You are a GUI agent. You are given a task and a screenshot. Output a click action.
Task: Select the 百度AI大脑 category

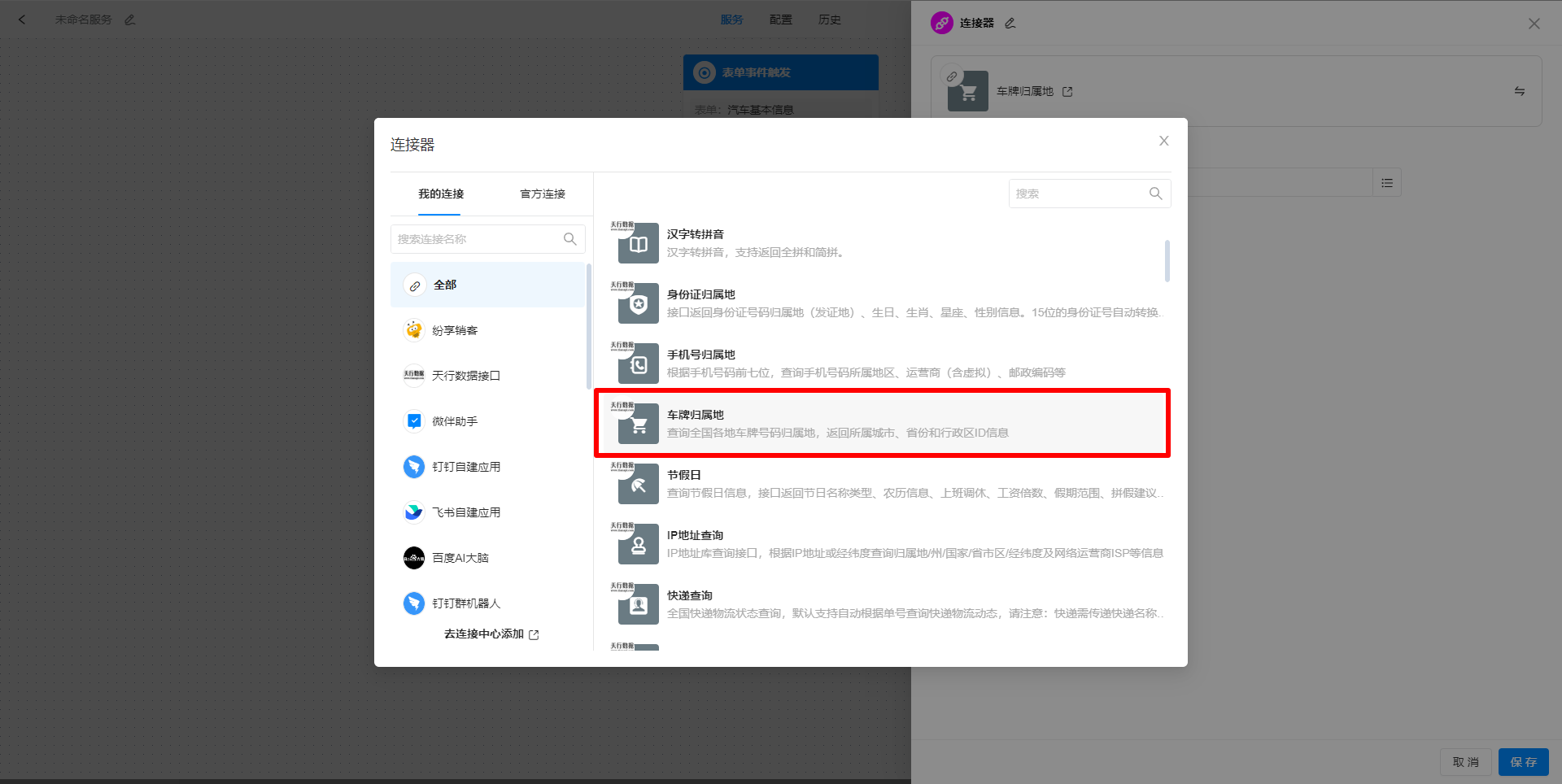coord(462,557)
